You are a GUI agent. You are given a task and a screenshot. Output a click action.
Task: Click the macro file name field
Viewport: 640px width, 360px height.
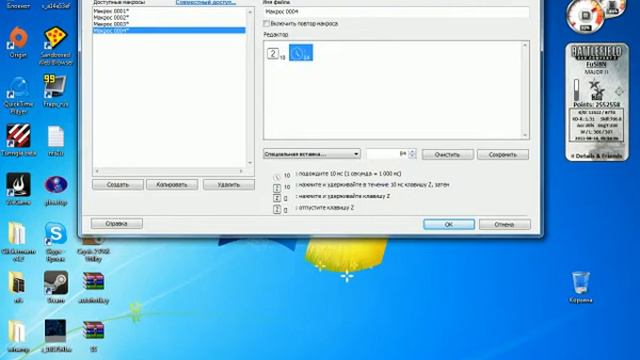396,12
